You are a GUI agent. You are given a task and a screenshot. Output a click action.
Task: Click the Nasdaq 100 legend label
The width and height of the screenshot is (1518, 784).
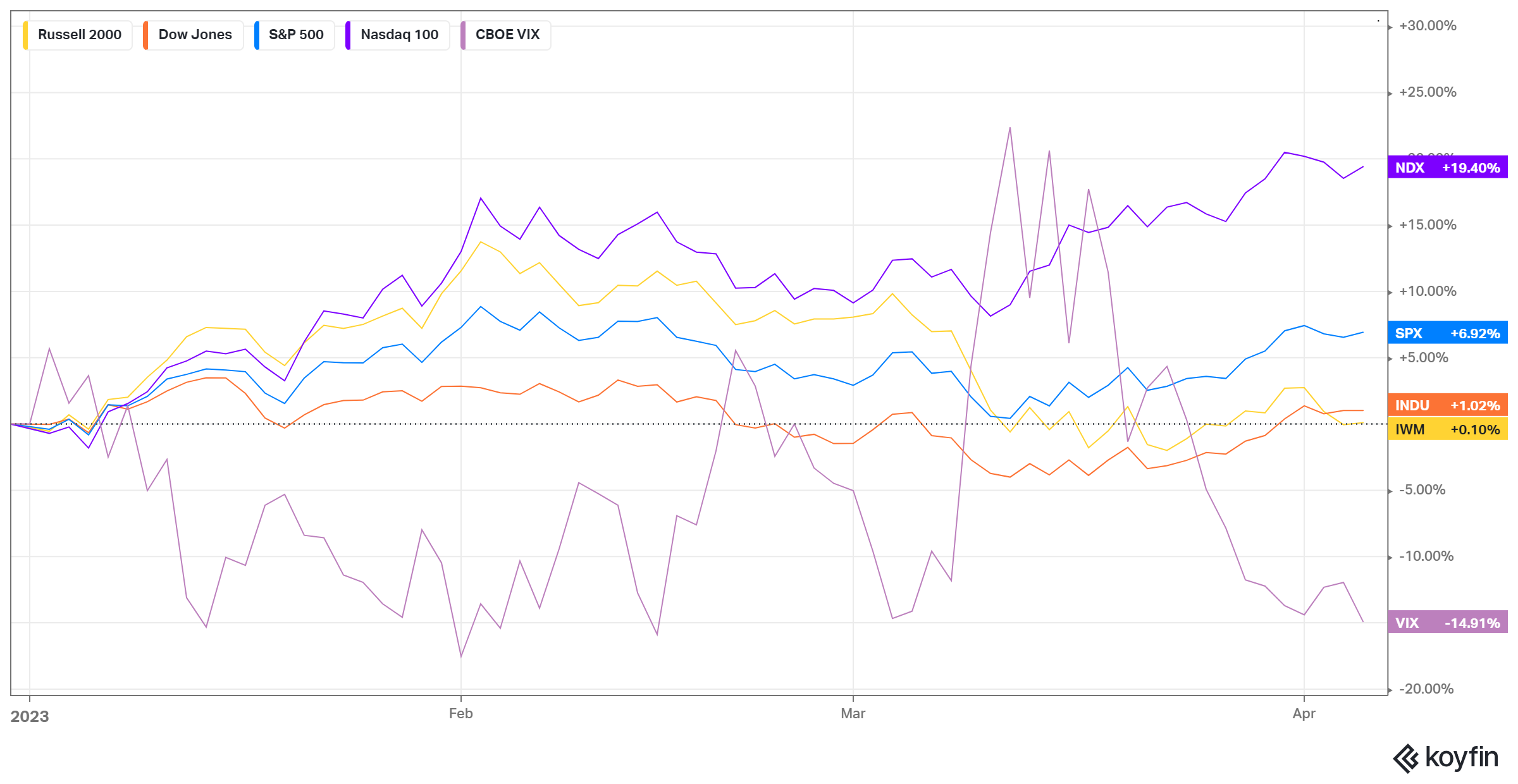(x=399, y=35)
